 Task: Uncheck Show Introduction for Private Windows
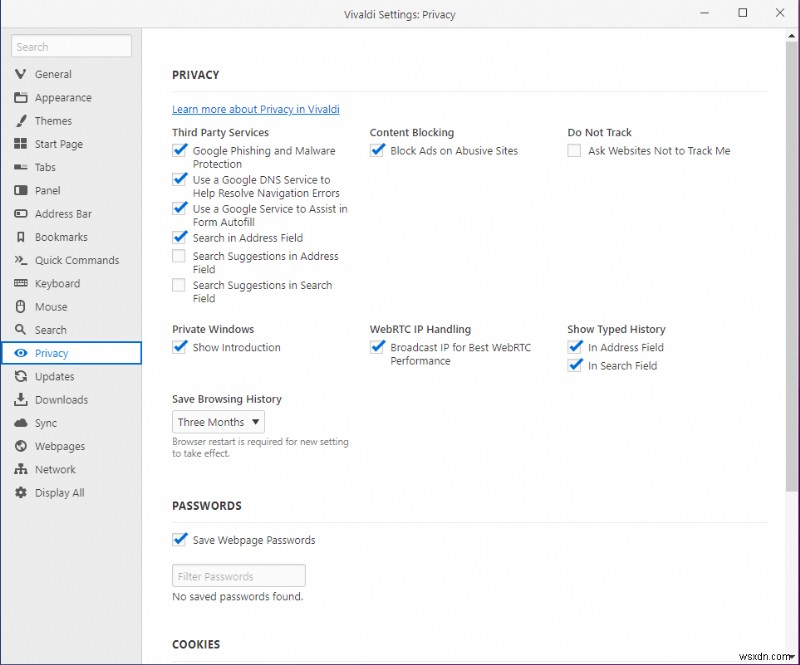180,347
